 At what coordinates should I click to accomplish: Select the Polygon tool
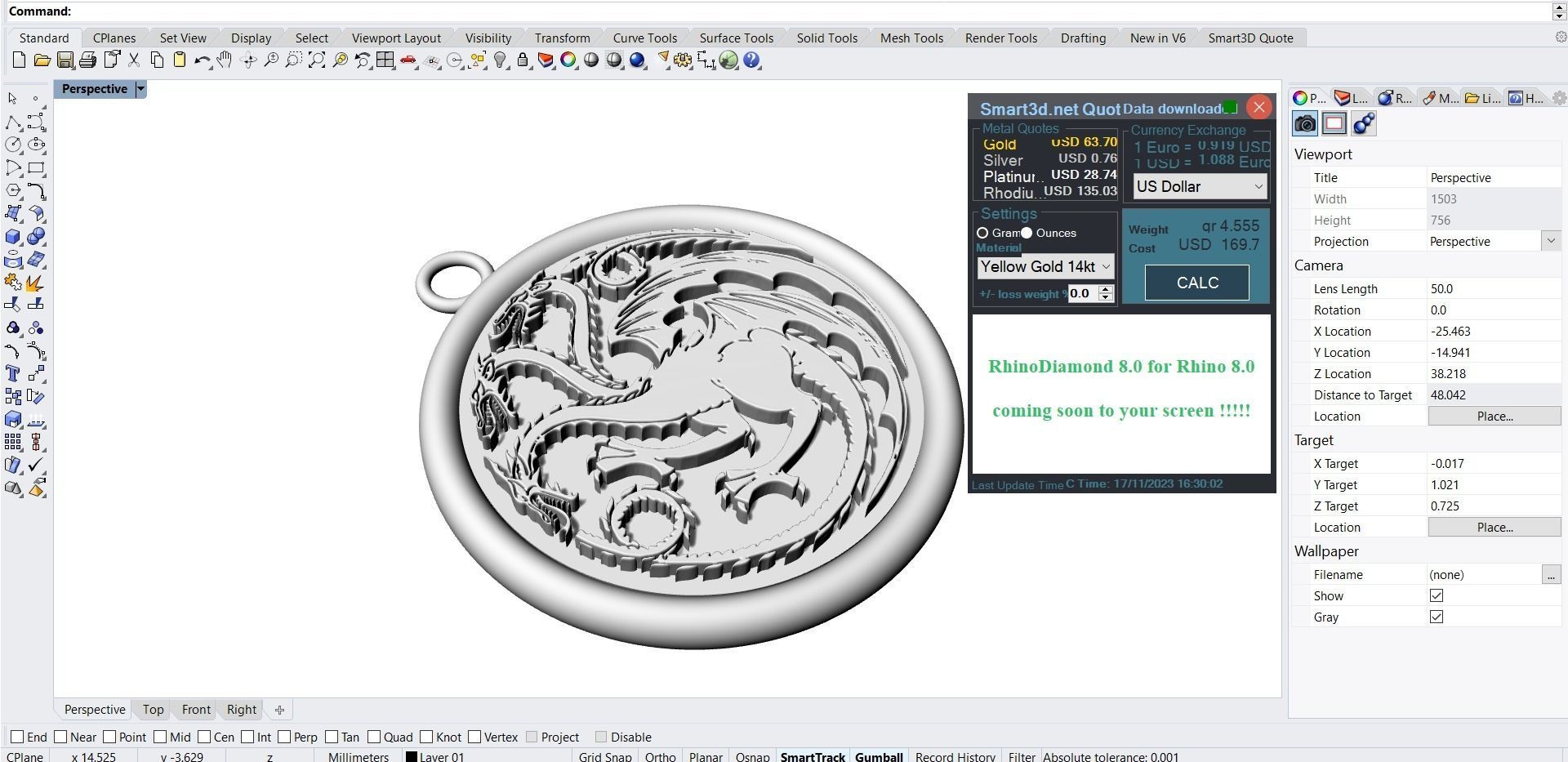(12, 190)
